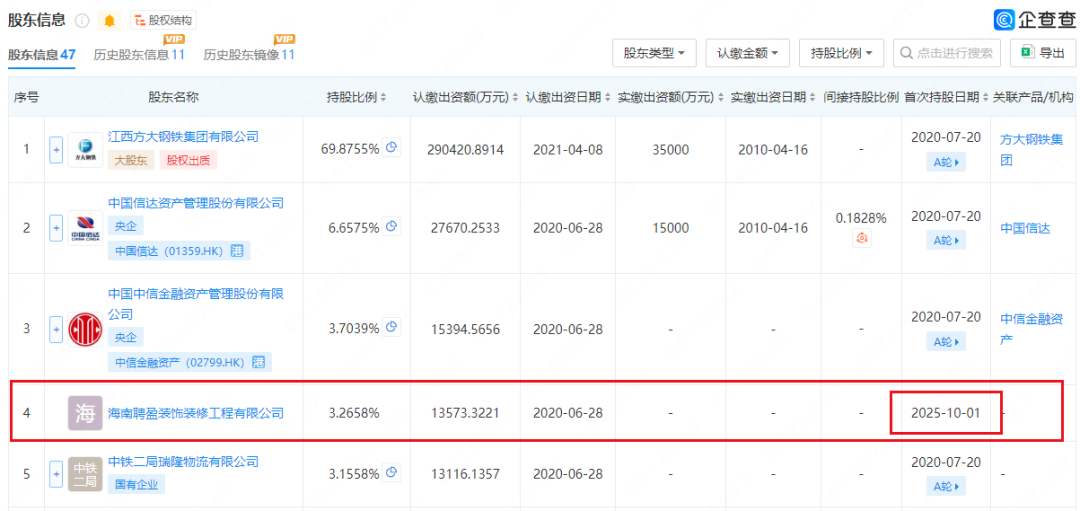Click the A轮 tag in row 1
The height and width of the screenshot is (511, 1080).
[946, 162]
